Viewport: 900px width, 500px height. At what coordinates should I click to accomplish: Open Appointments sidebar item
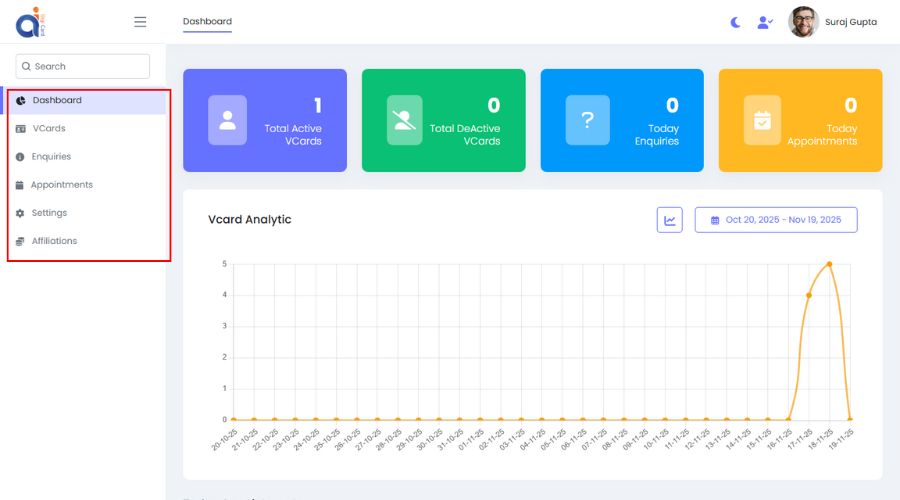pyautogui.click(x=61, y=185)
